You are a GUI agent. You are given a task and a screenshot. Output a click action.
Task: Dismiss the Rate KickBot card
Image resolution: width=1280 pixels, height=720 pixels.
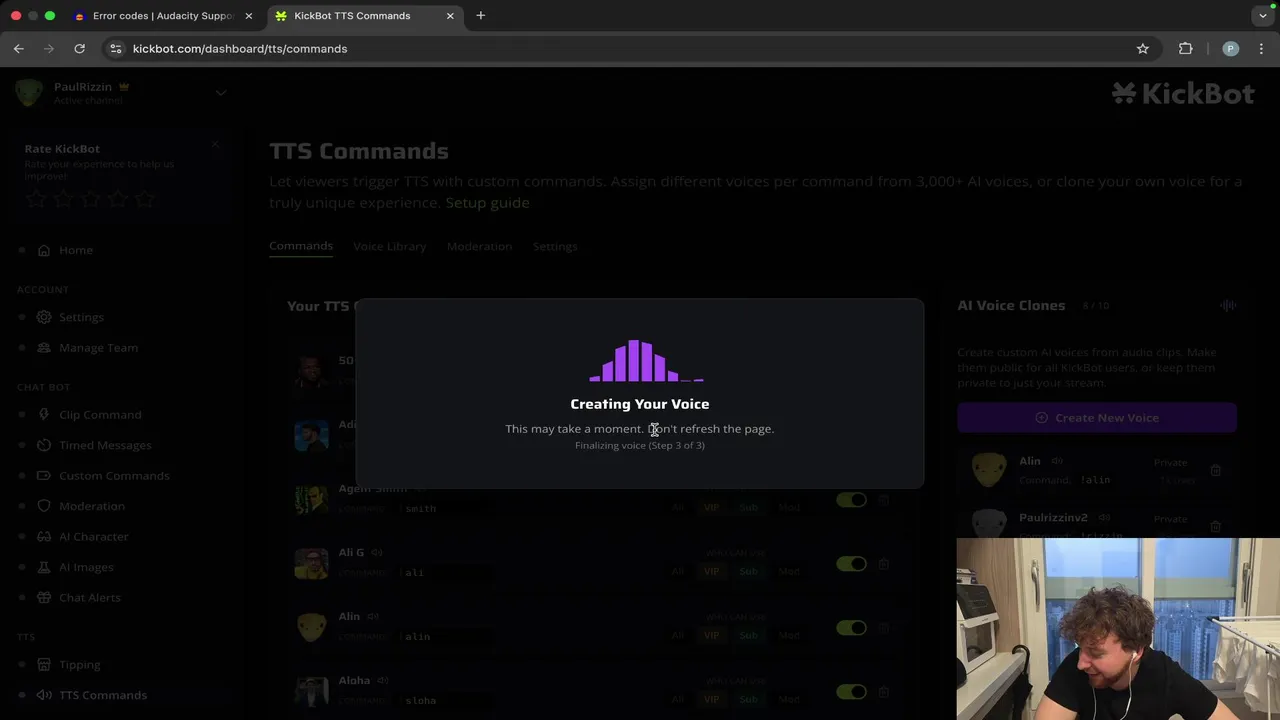(x=215, y=145)
